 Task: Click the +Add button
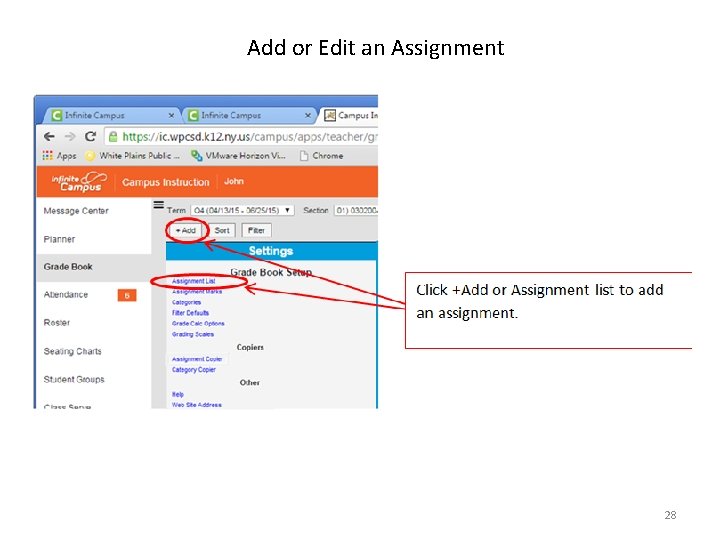coord(186,231)
